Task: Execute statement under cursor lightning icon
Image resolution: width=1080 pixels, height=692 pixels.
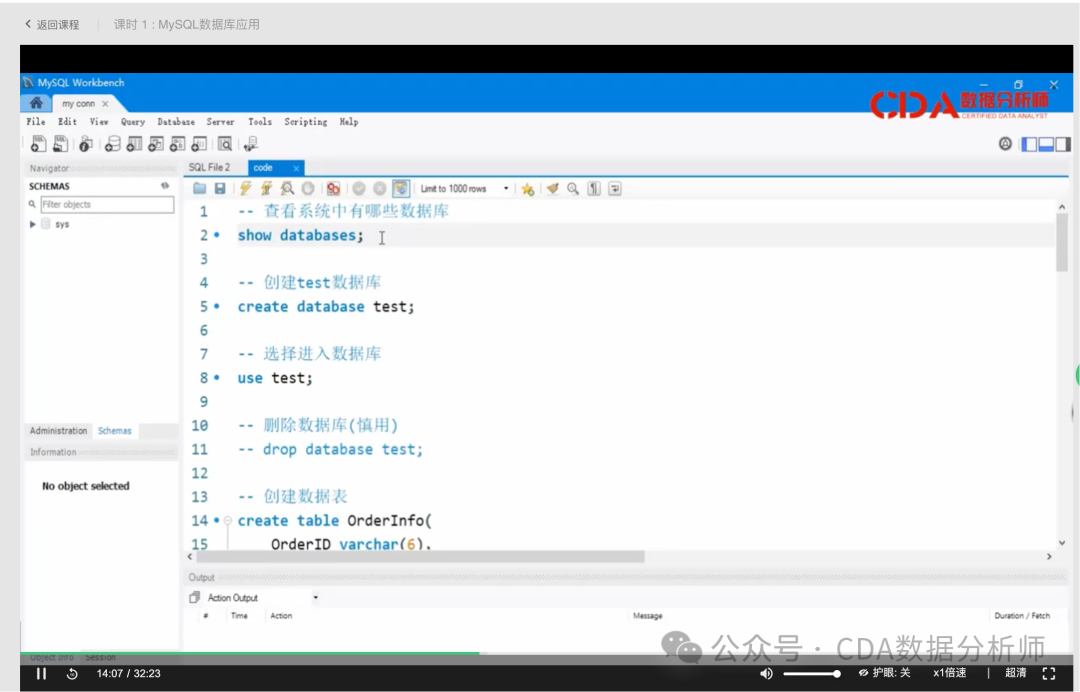Action: (267, 188)
